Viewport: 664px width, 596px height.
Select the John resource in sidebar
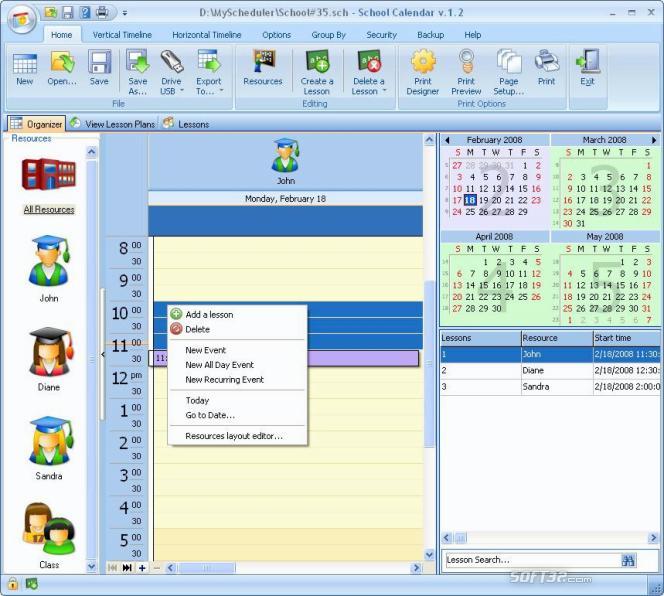tap(49, 261)
